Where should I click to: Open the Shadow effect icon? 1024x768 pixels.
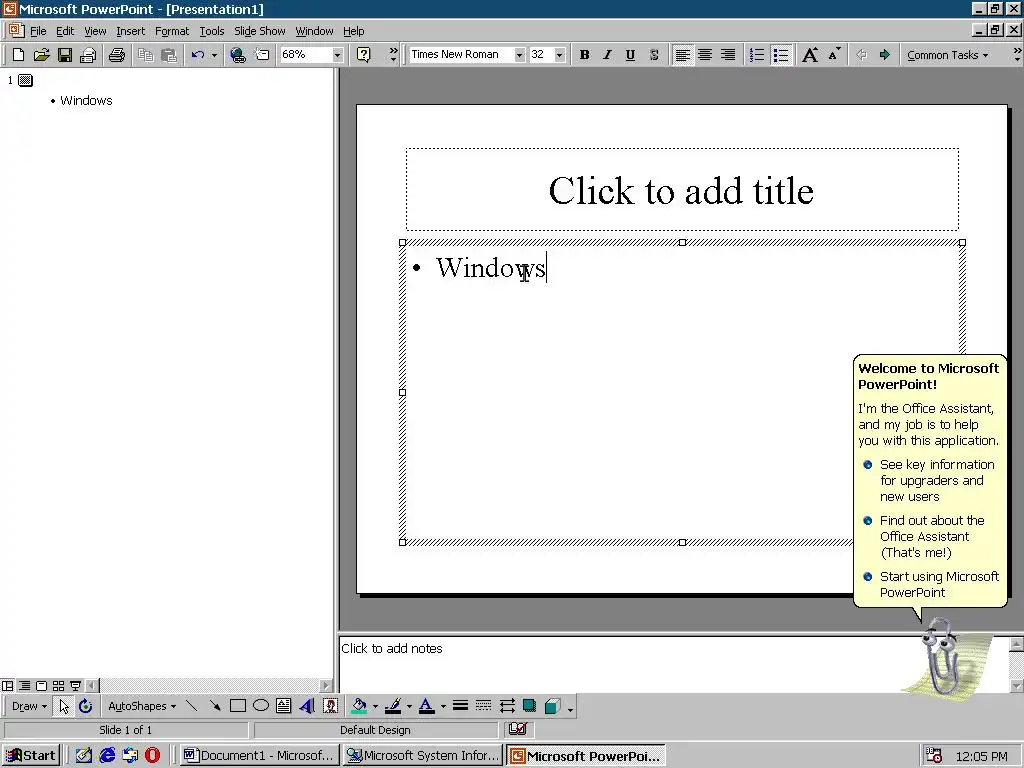pyautogui.click(x=529, y=706)
